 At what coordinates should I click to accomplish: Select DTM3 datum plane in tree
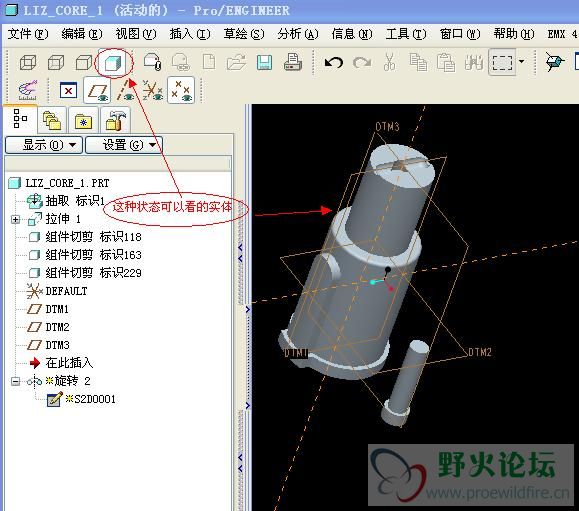coord(48,345)
